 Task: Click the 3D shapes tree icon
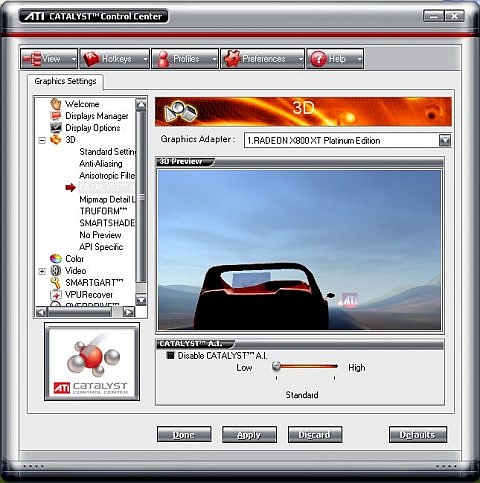click(56, 140)
